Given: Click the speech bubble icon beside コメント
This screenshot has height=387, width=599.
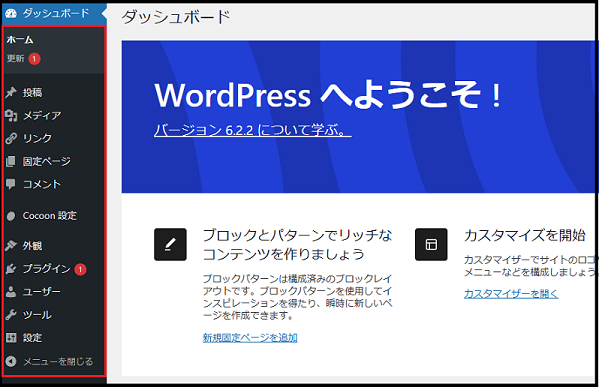Looking at the screenshot, I should (x=11, y=184).
